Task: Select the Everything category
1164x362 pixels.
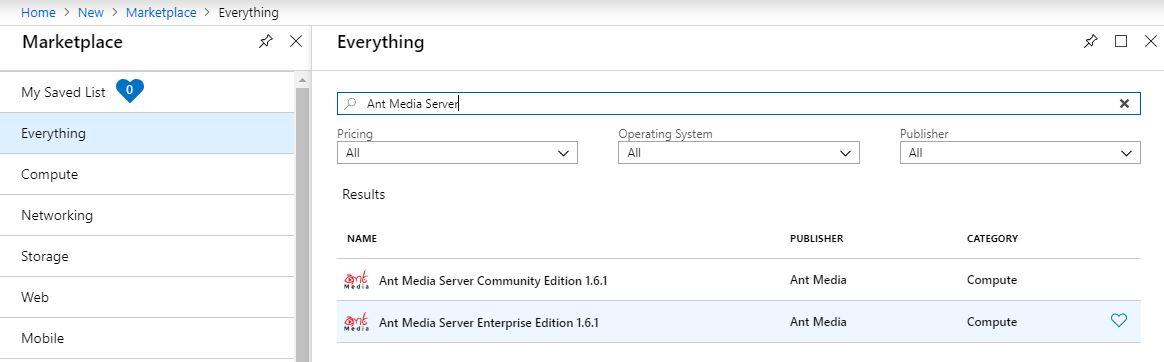Action: pyautogui.click(x=147, y=134)
